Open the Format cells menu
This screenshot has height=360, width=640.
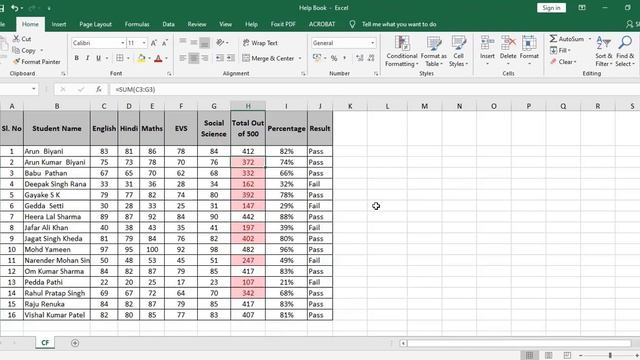529,51
